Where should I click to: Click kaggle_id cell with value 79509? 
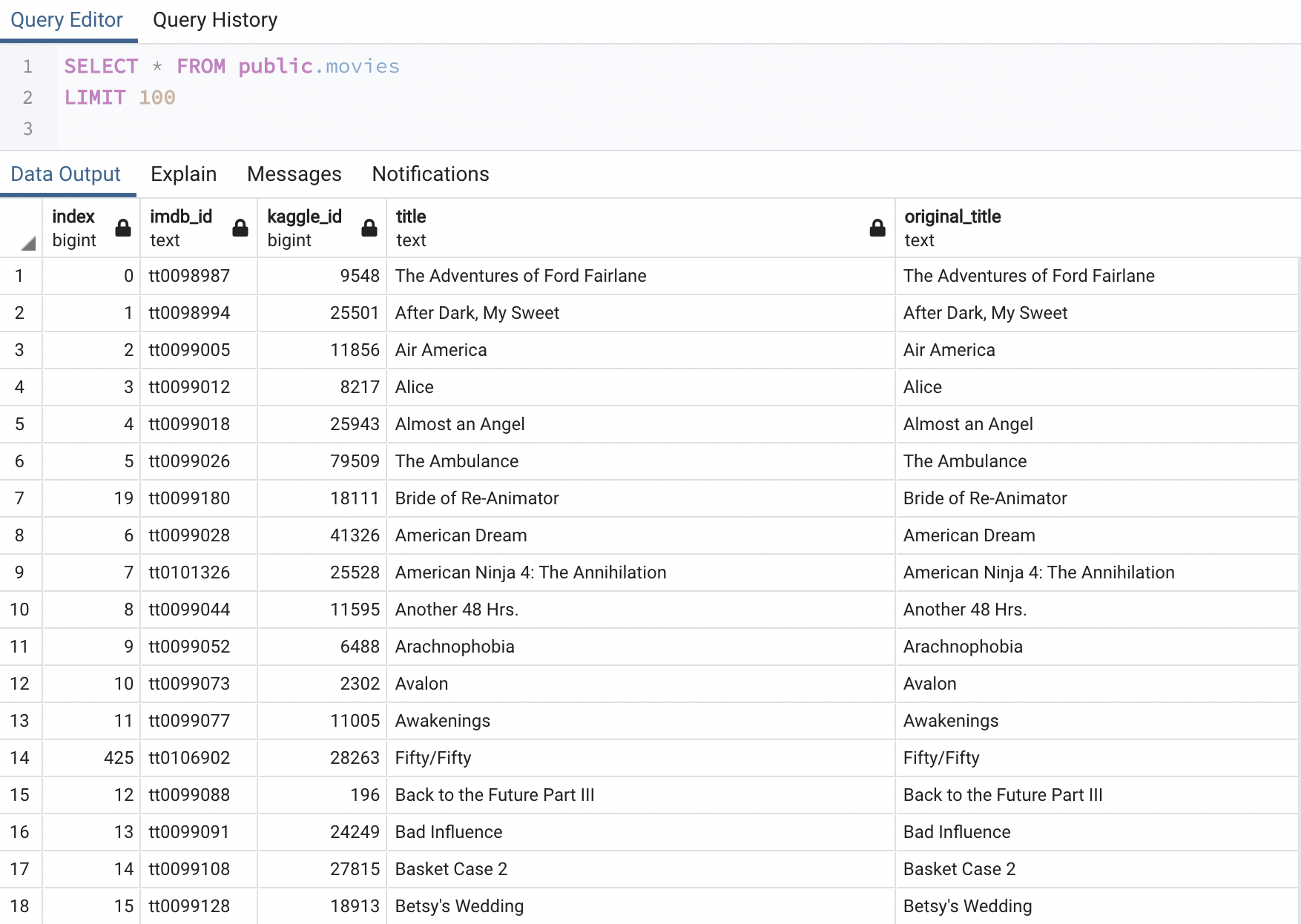point(355,461)
